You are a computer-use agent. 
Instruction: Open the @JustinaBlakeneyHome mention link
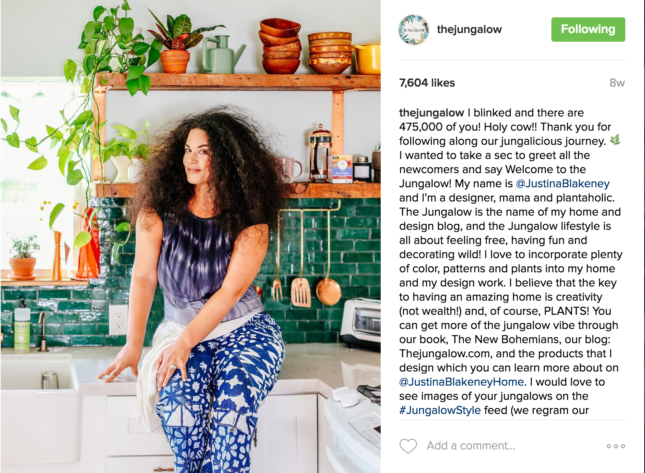click(x=461, y=382)
